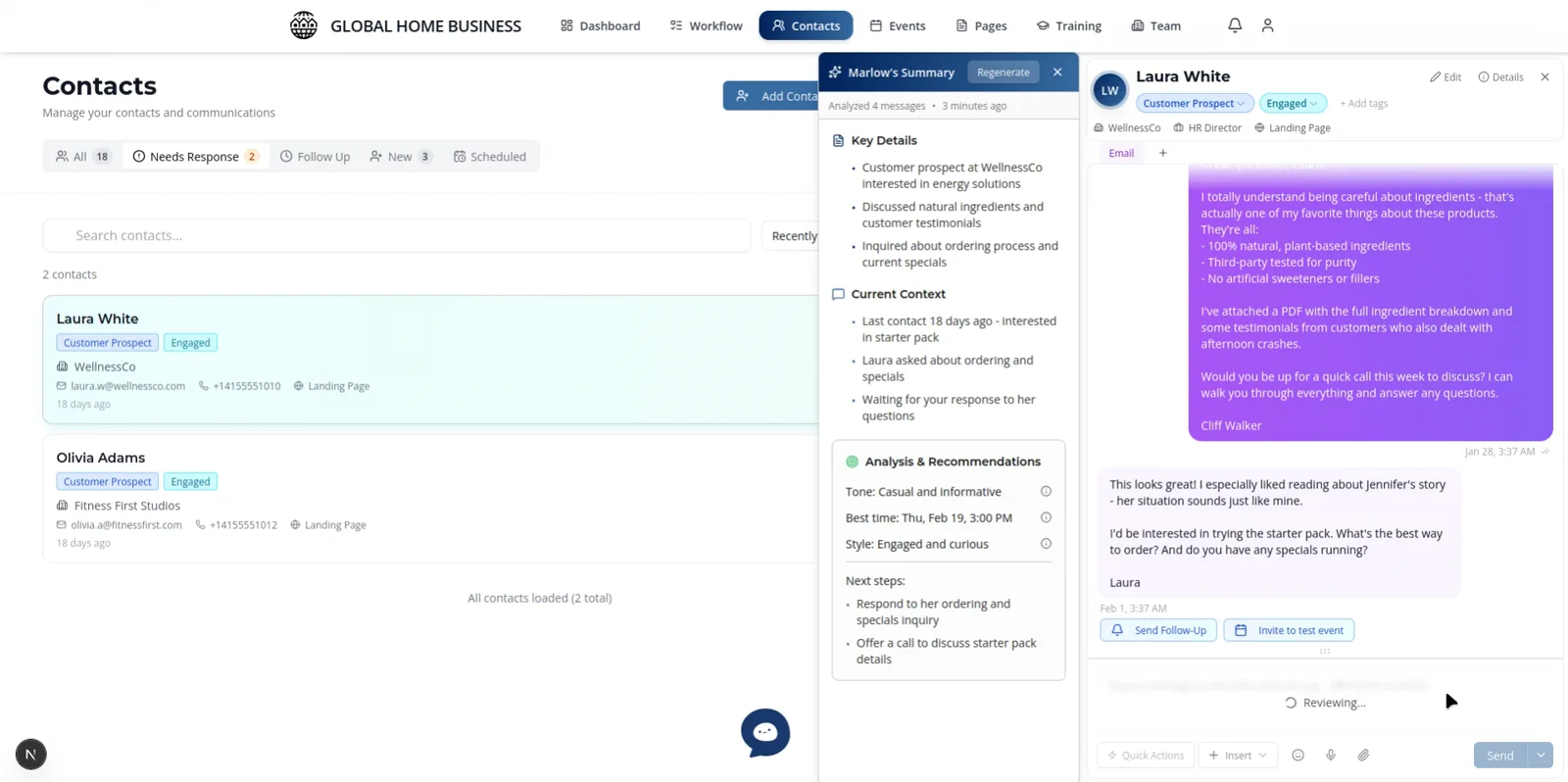Screen dimensions: 1568x782
Task: Open the Team menu
Action: [x=1155, y=25]
